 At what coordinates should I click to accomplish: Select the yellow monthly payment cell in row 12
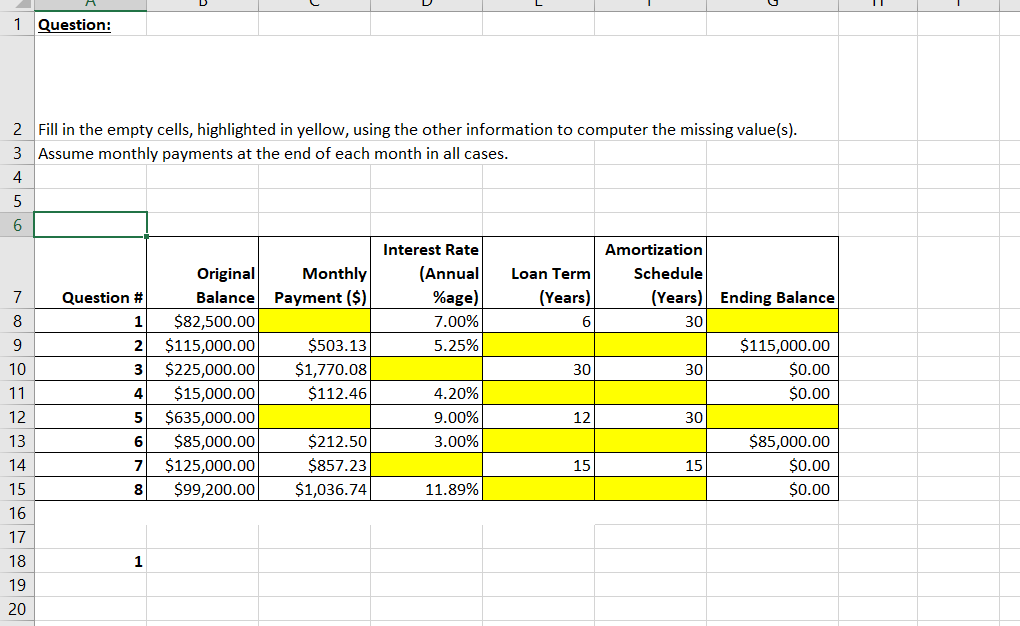point(315,417)
